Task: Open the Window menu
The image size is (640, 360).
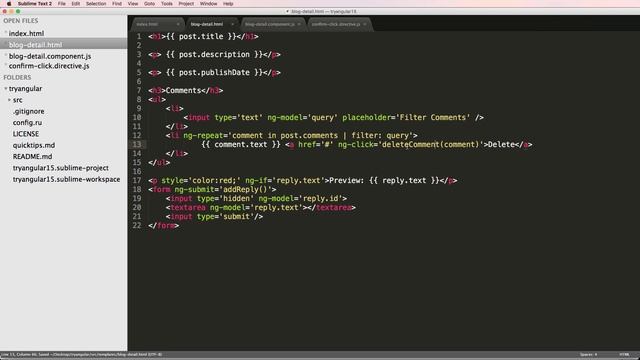Action: point(209,4)
